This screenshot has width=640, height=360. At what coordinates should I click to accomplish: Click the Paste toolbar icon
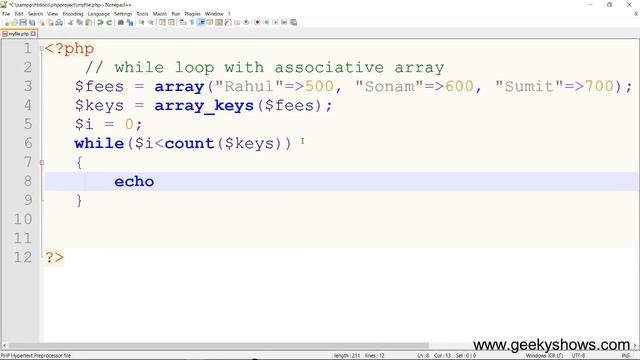88,22
